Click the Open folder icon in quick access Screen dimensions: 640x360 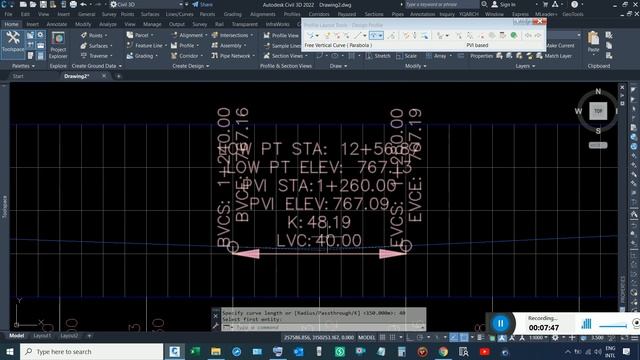(x=33, y=4)
